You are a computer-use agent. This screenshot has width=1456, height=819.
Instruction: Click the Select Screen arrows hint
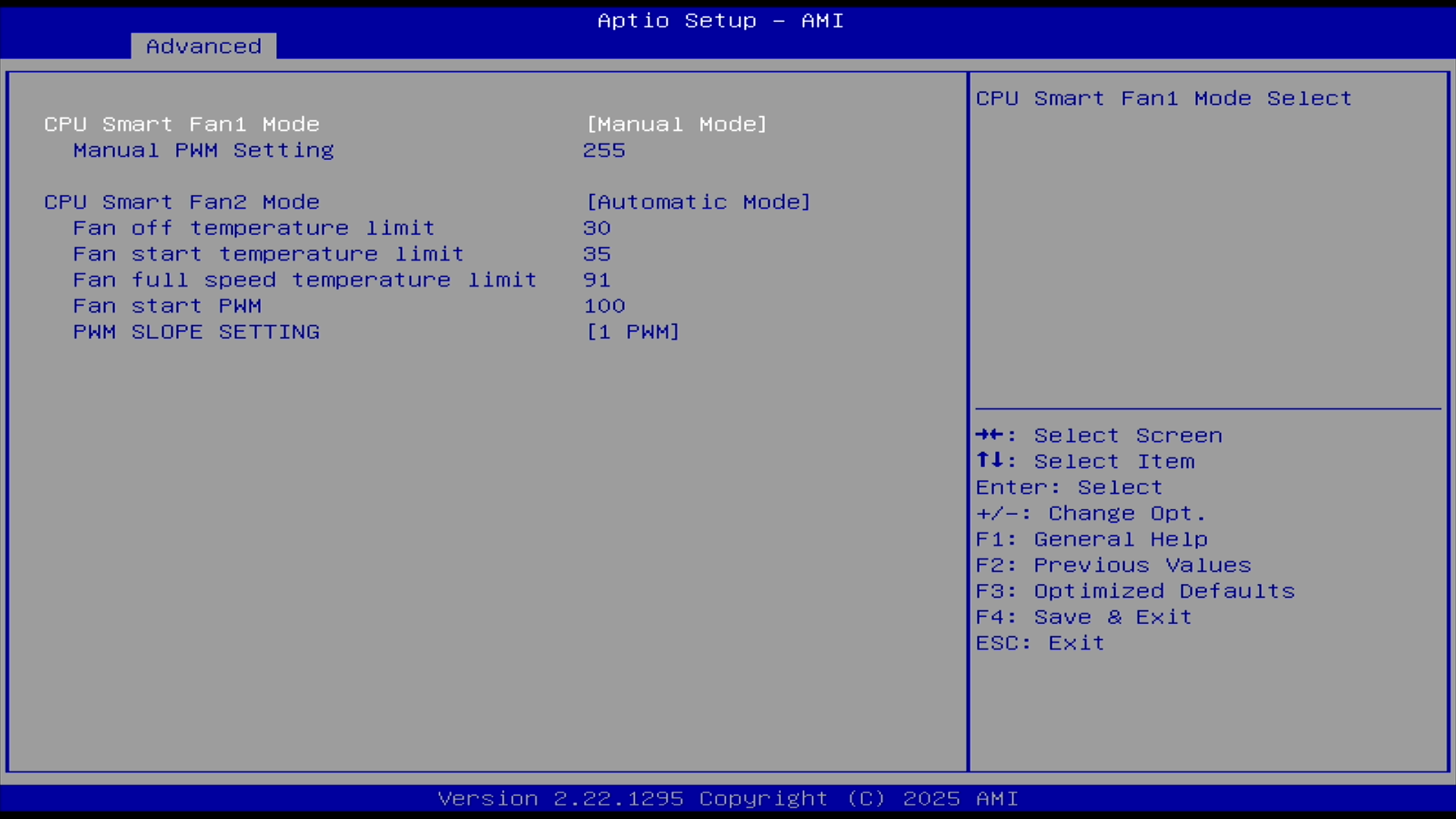[x=1099, y=435]
